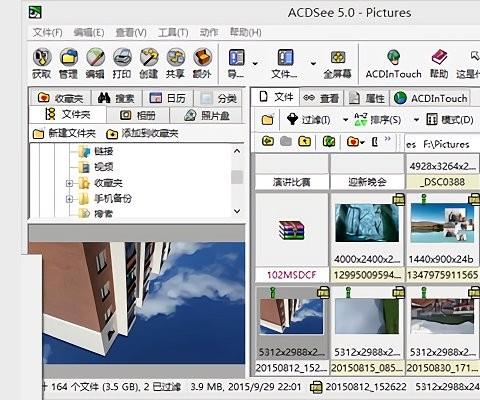Viewport: 480px width, 400px height.
Task: Open dropdown arrow next to 文件... toolbar icon
Action: pyautogui.click(x=313, y=63)
